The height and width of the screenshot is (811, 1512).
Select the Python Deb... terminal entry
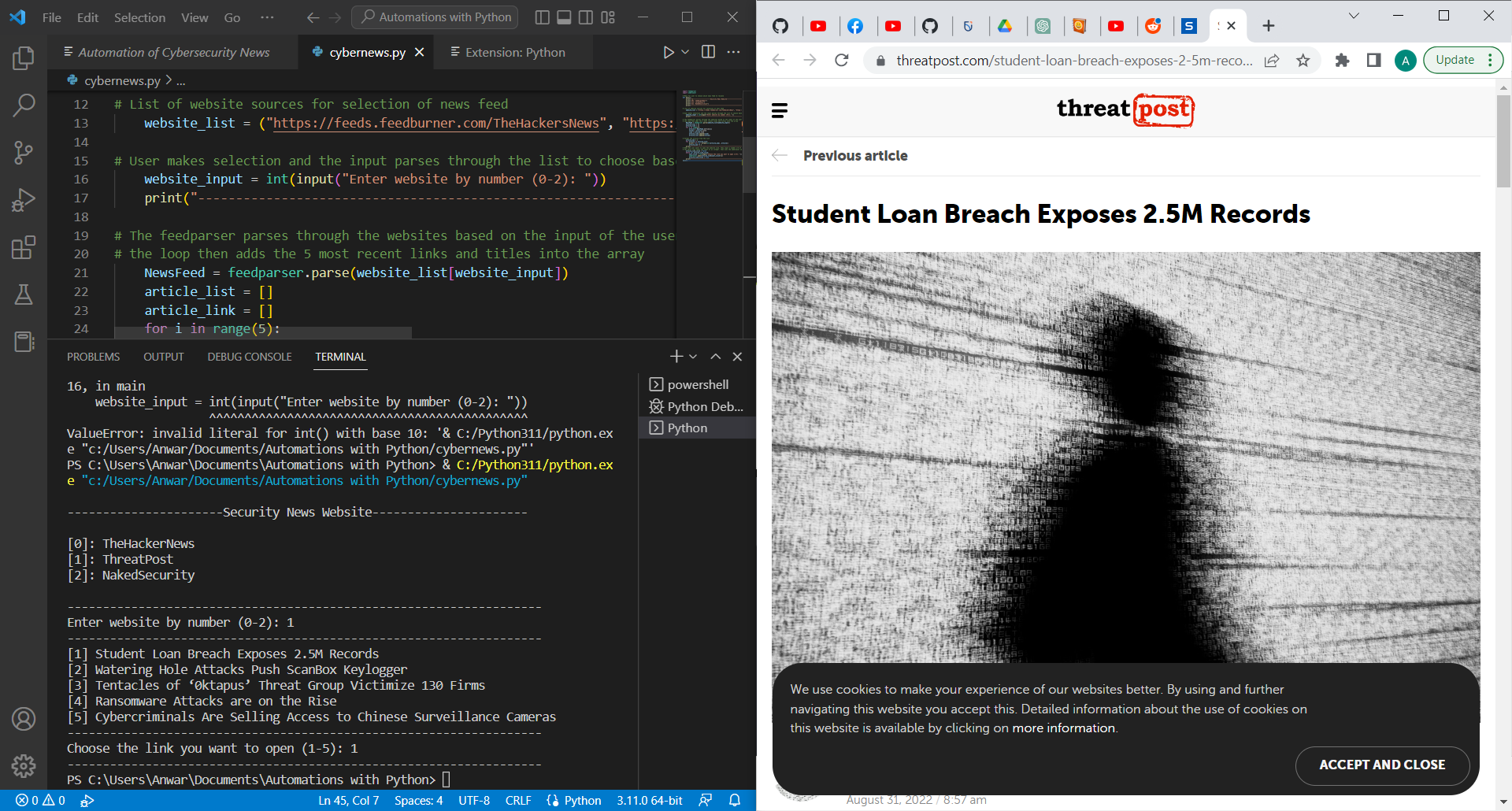[697, 406]
